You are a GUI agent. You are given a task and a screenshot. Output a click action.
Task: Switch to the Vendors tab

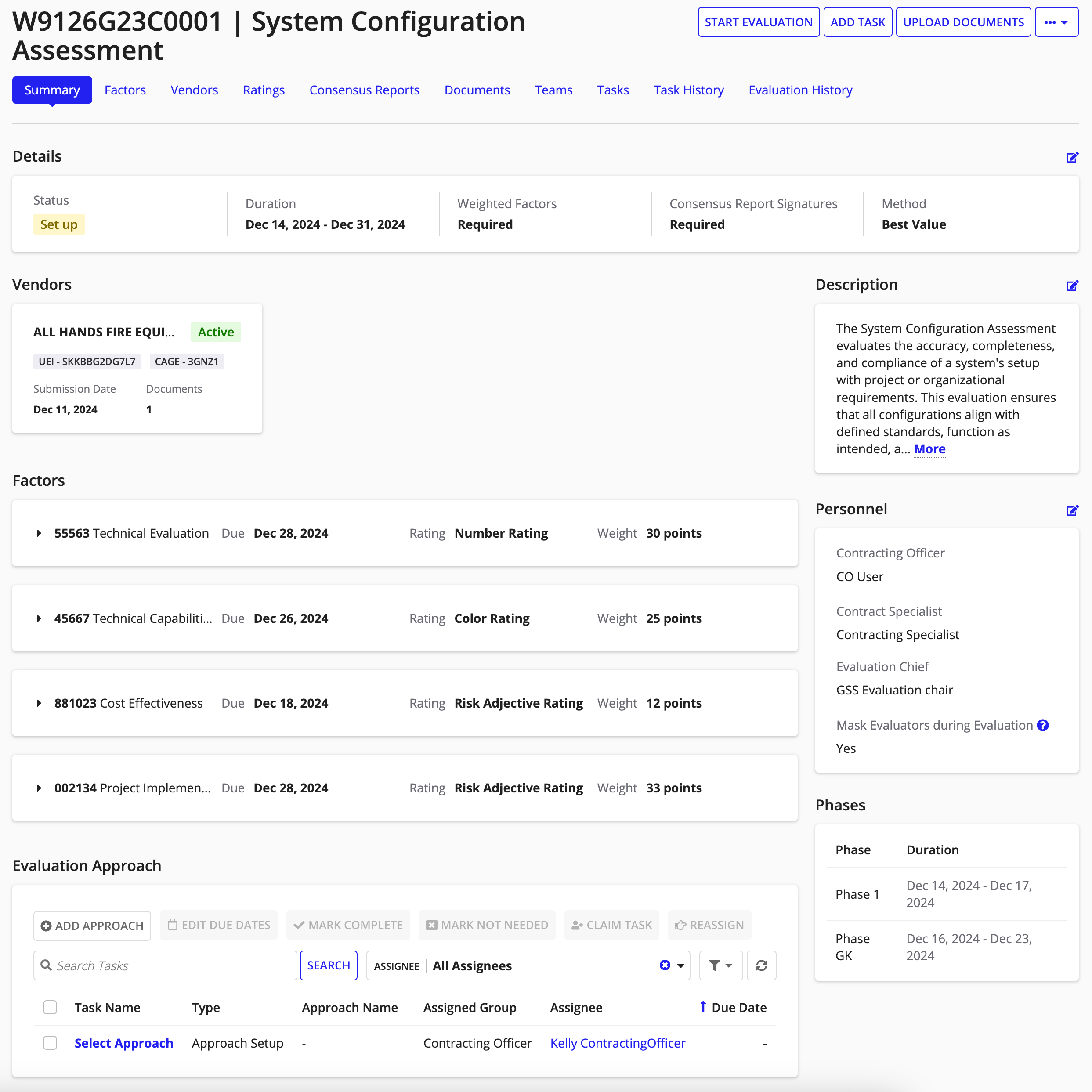tap(195, 90)
